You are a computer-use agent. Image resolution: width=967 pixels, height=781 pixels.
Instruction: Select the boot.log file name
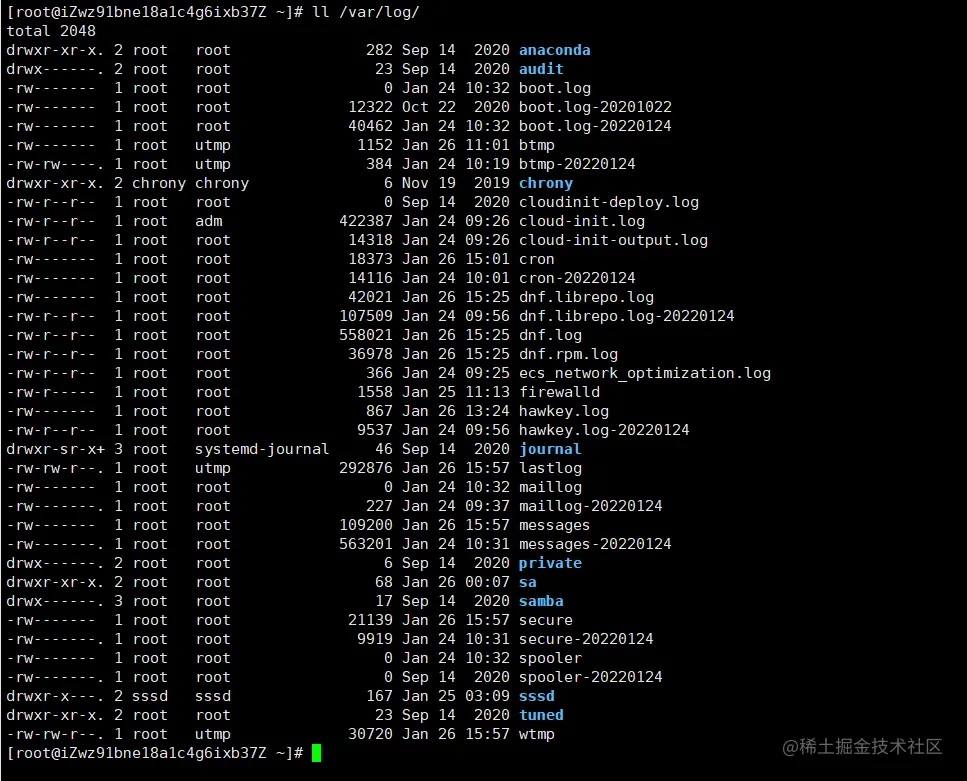[554, 88]
